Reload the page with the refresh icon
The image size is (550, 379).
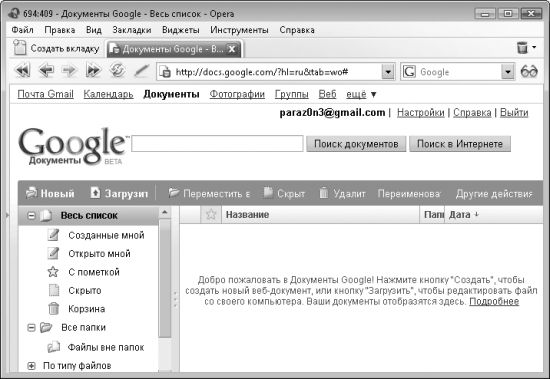pyautogui.click(x=117, y=71)
